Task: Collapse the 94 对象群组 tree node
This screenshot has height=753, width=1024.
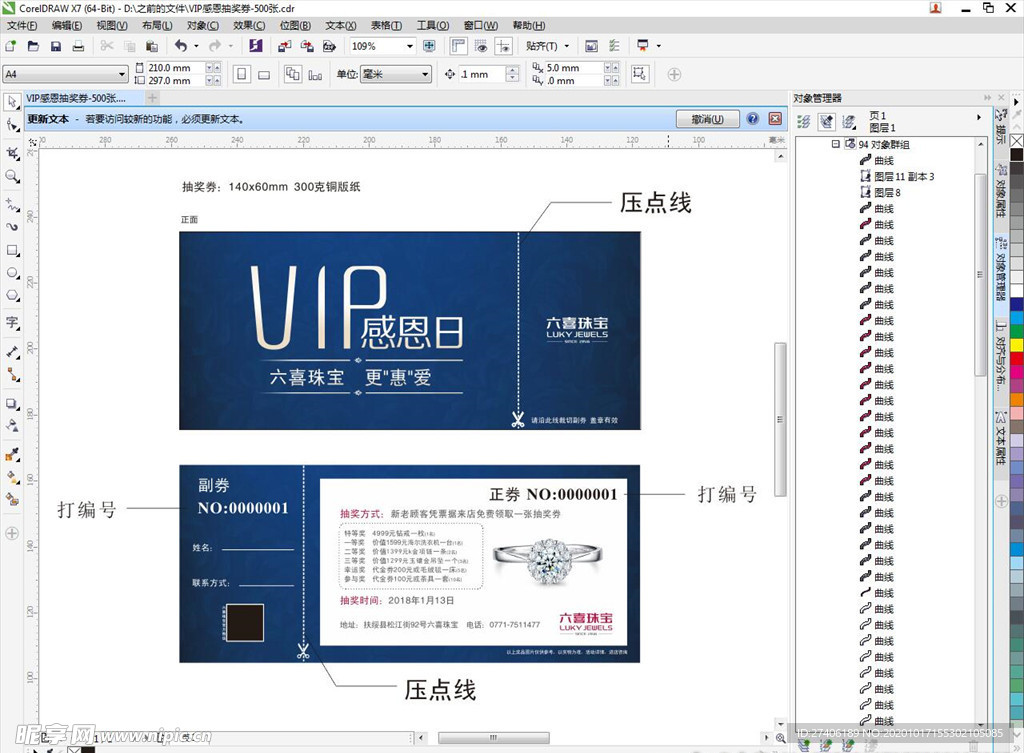Action: pyautogui.click(x=836, y=145)
